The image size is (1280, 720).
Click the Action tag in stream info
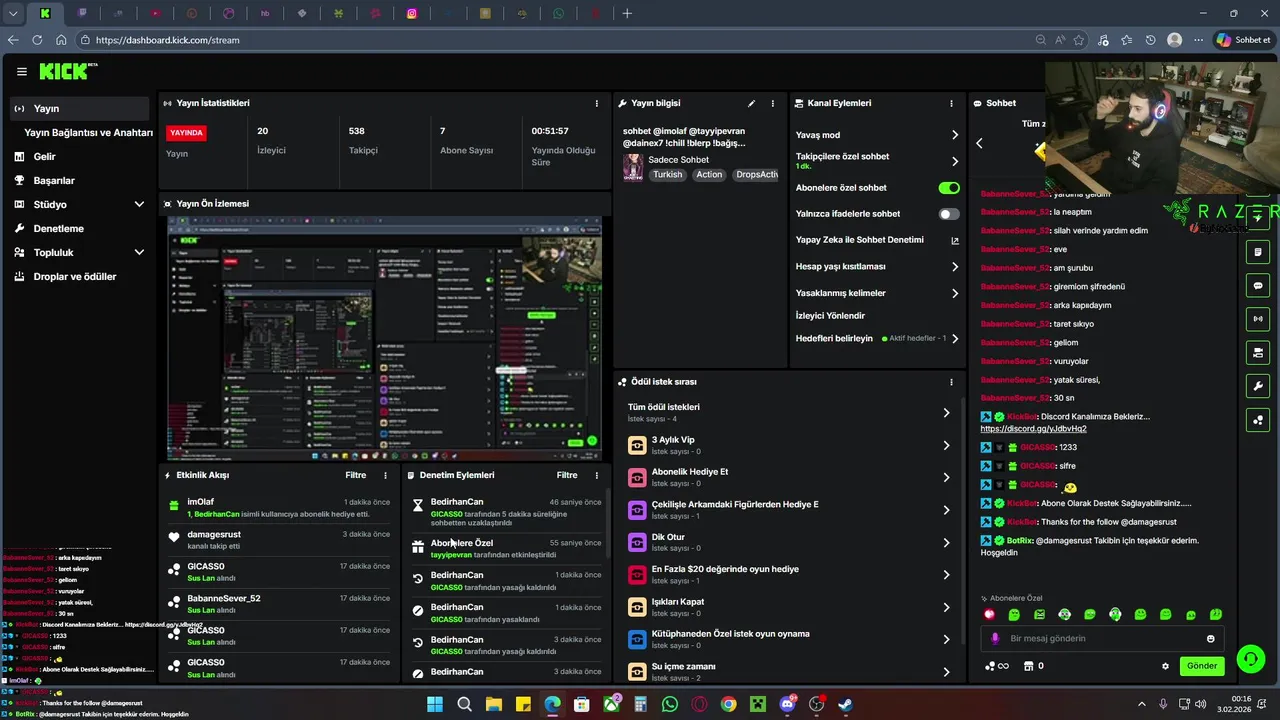tap(709, 174)
